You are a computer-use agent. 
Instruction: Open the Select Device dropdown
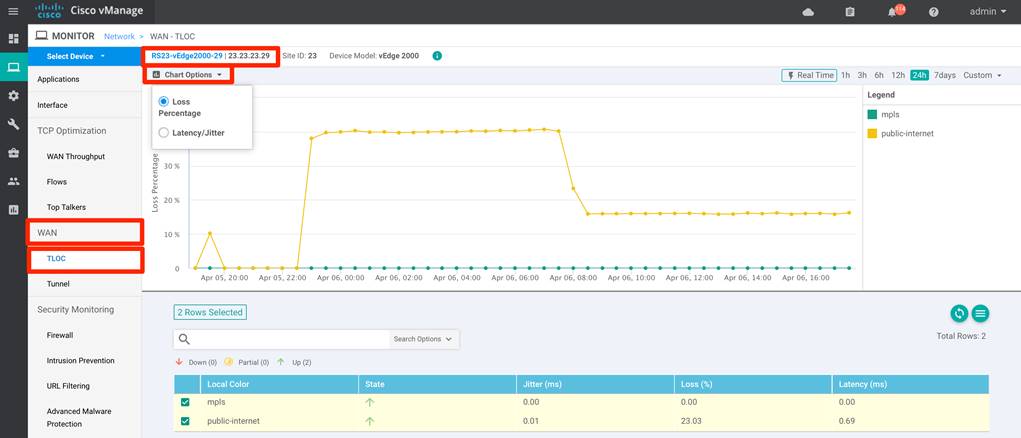coord(76,57)
